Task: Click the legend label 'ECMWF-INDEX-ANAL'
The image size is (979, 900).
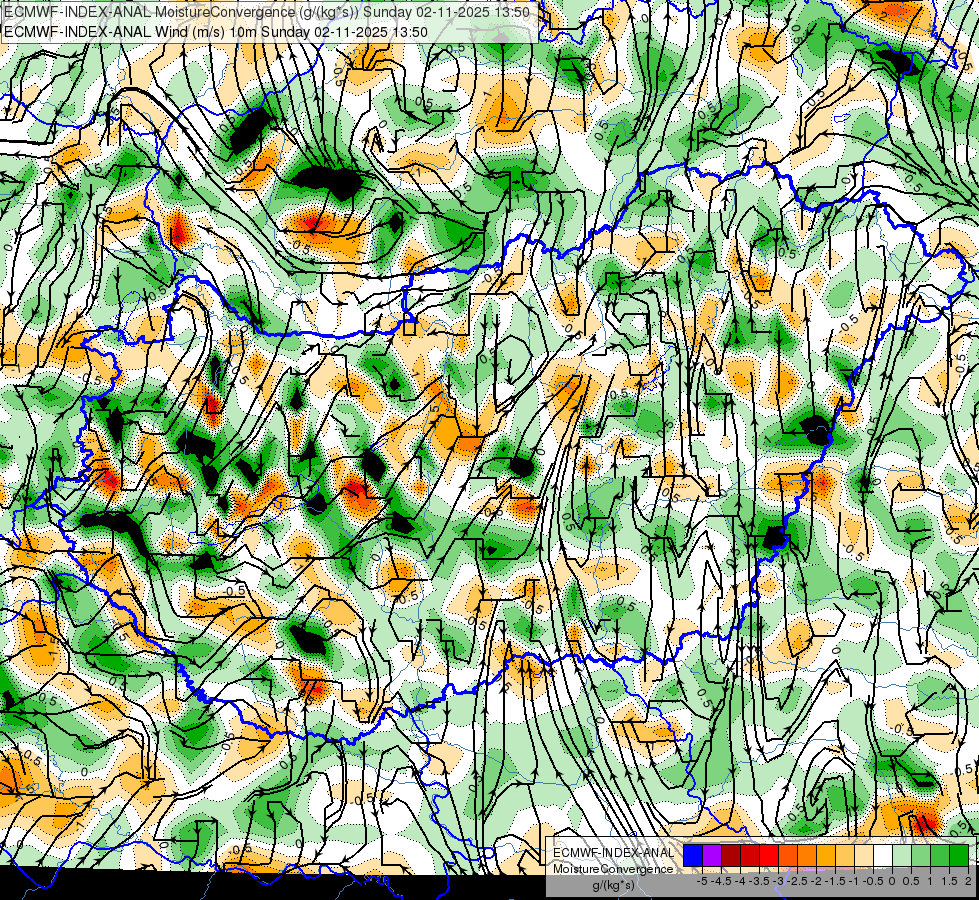Action: (614, 853)
